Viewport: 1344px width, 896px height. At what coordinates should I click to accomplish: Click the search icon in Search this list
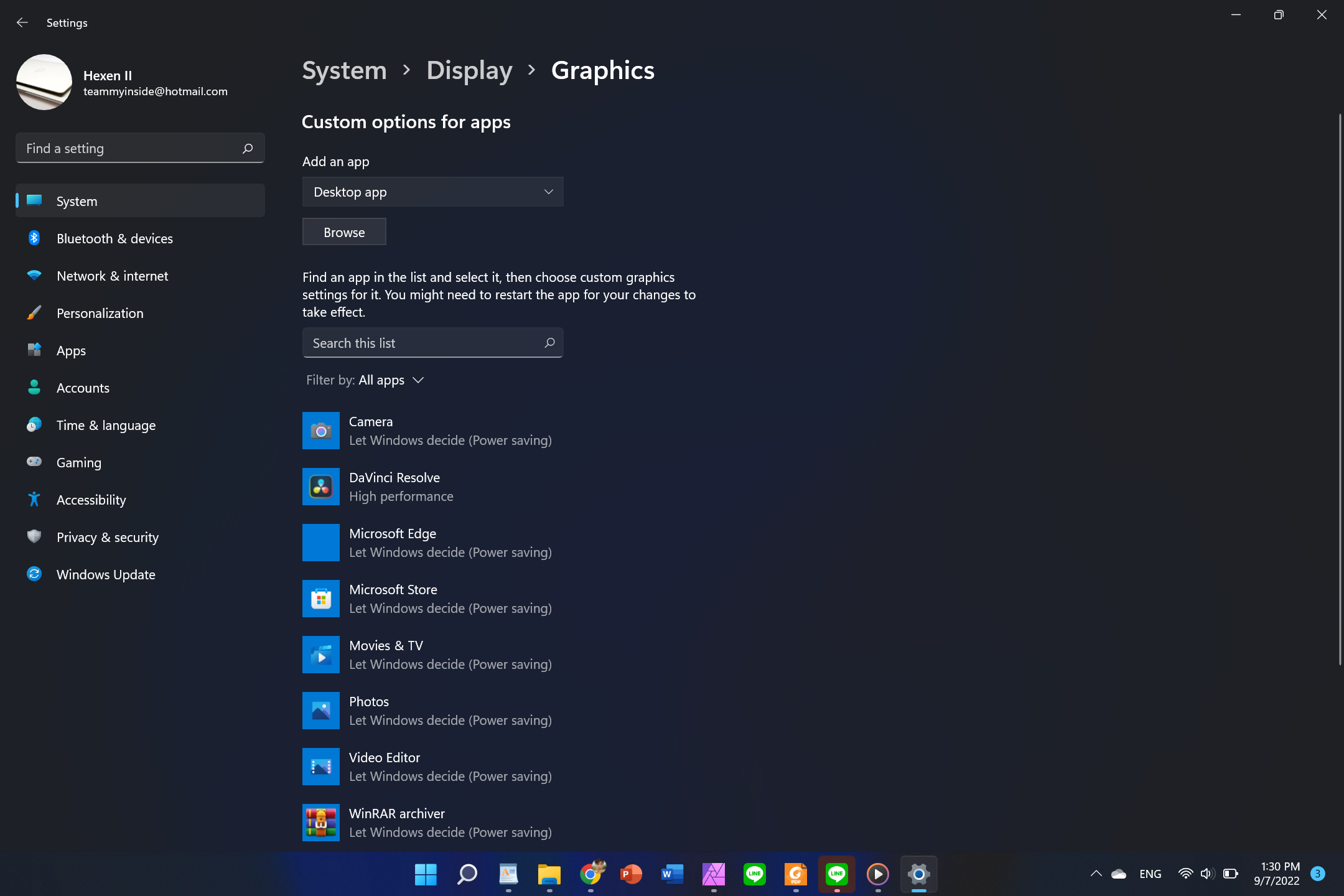pos(549,342)
